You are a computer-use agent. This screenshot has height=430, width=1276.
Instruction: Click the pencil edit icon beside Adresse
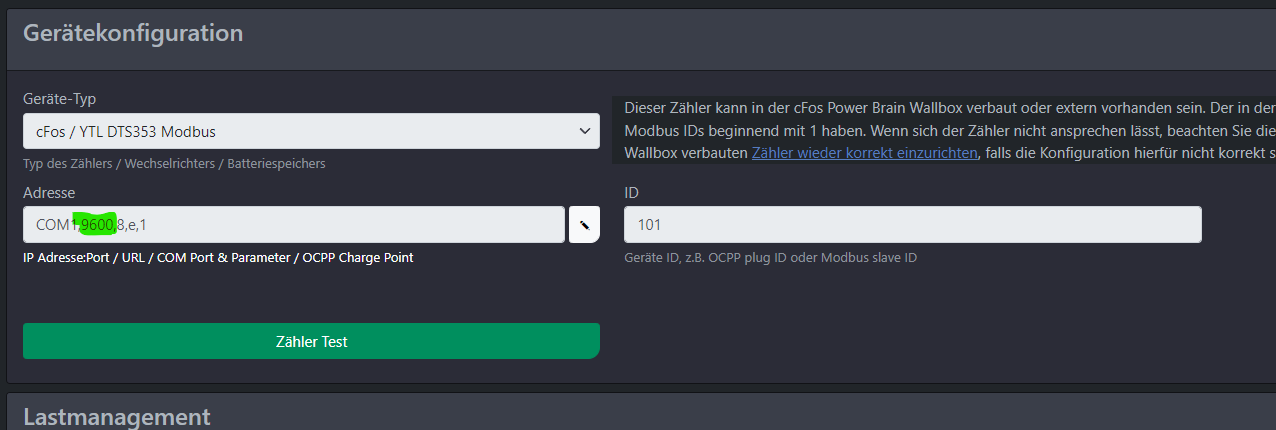coord(584,225)
